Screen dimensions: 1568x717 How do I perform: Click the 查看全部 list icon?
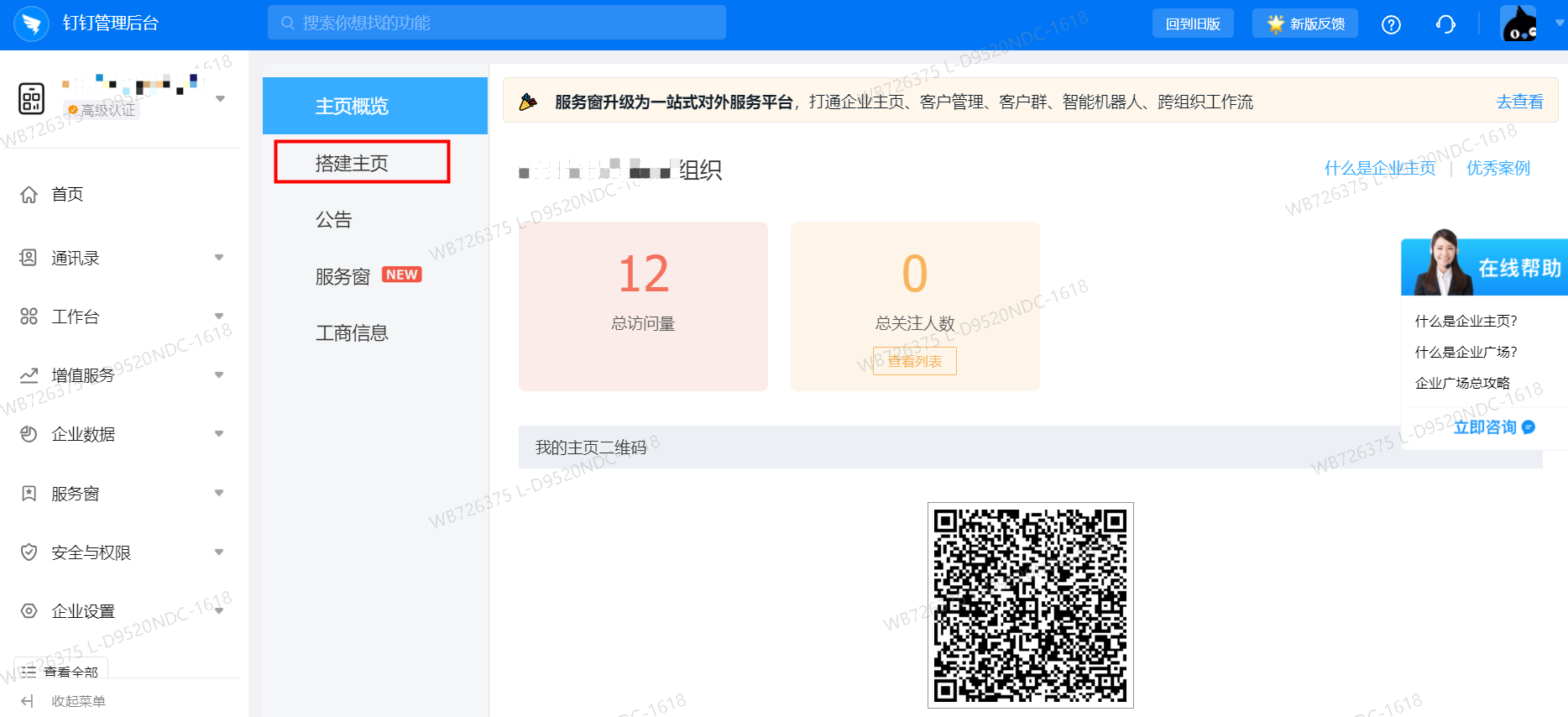tap(29, 672)
